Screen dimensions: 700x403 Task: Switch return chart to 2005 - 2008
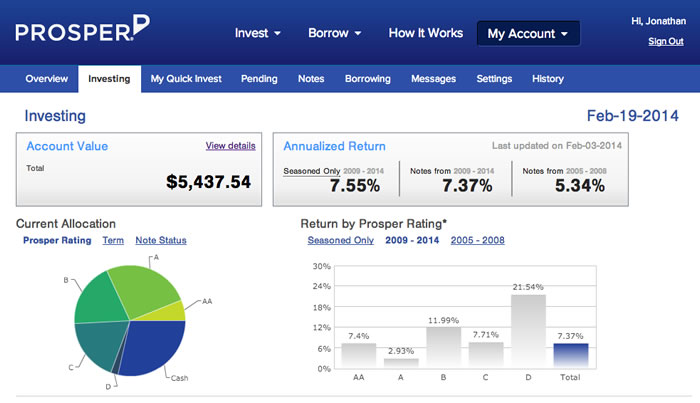[x=477, y=240]
